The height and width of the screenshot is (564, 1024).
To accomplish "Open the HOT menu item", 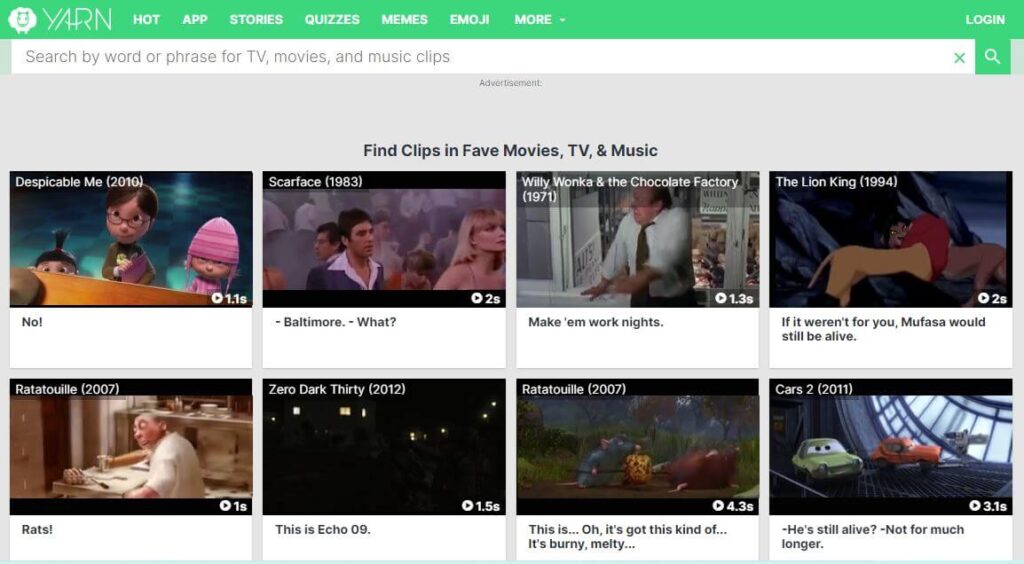I will coord(146,19).
